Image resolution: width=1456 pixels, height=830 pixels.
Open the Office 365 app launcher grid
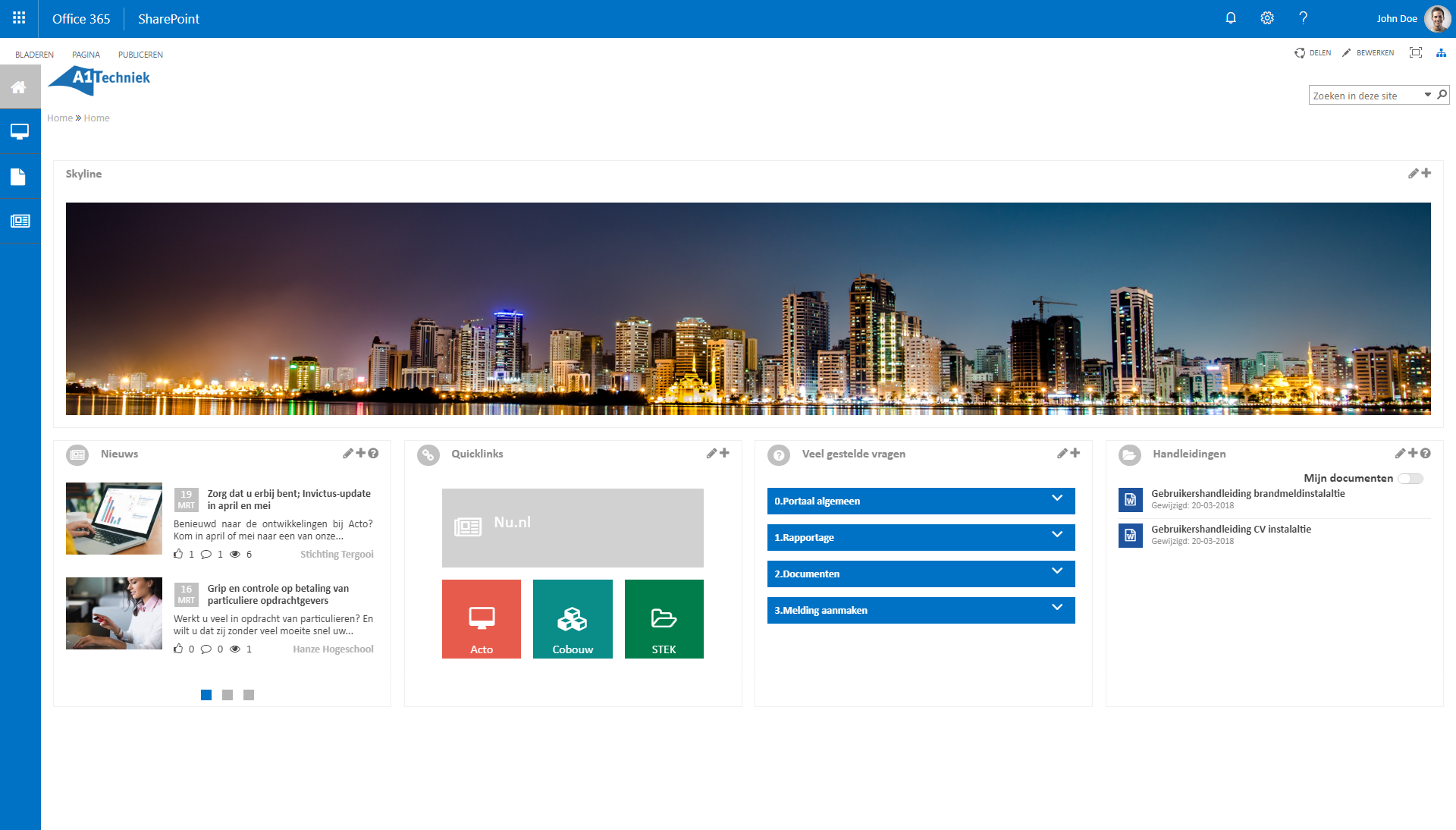click(x=19, y=18)
